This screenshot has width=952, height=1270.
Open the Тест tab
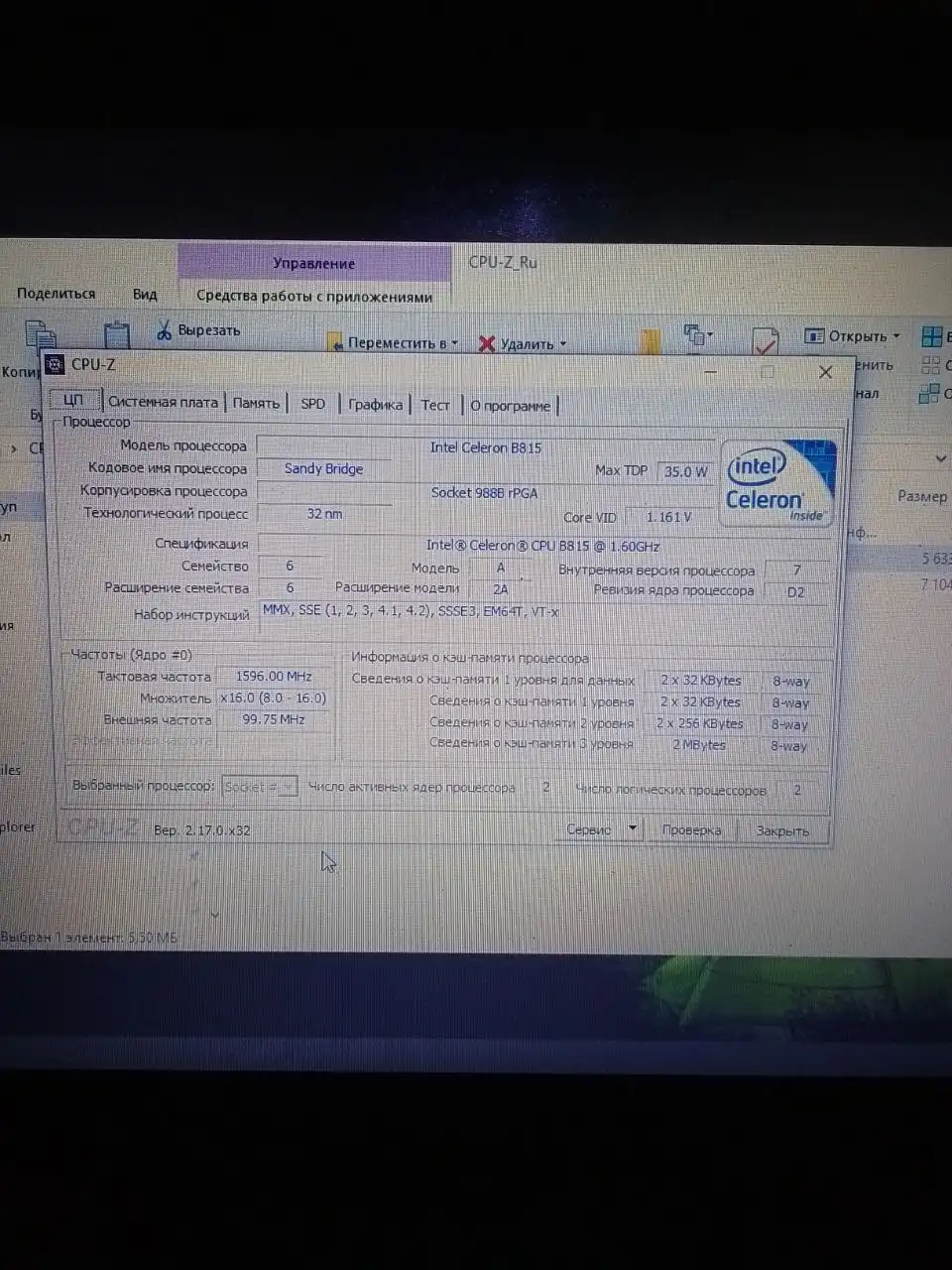434,404
